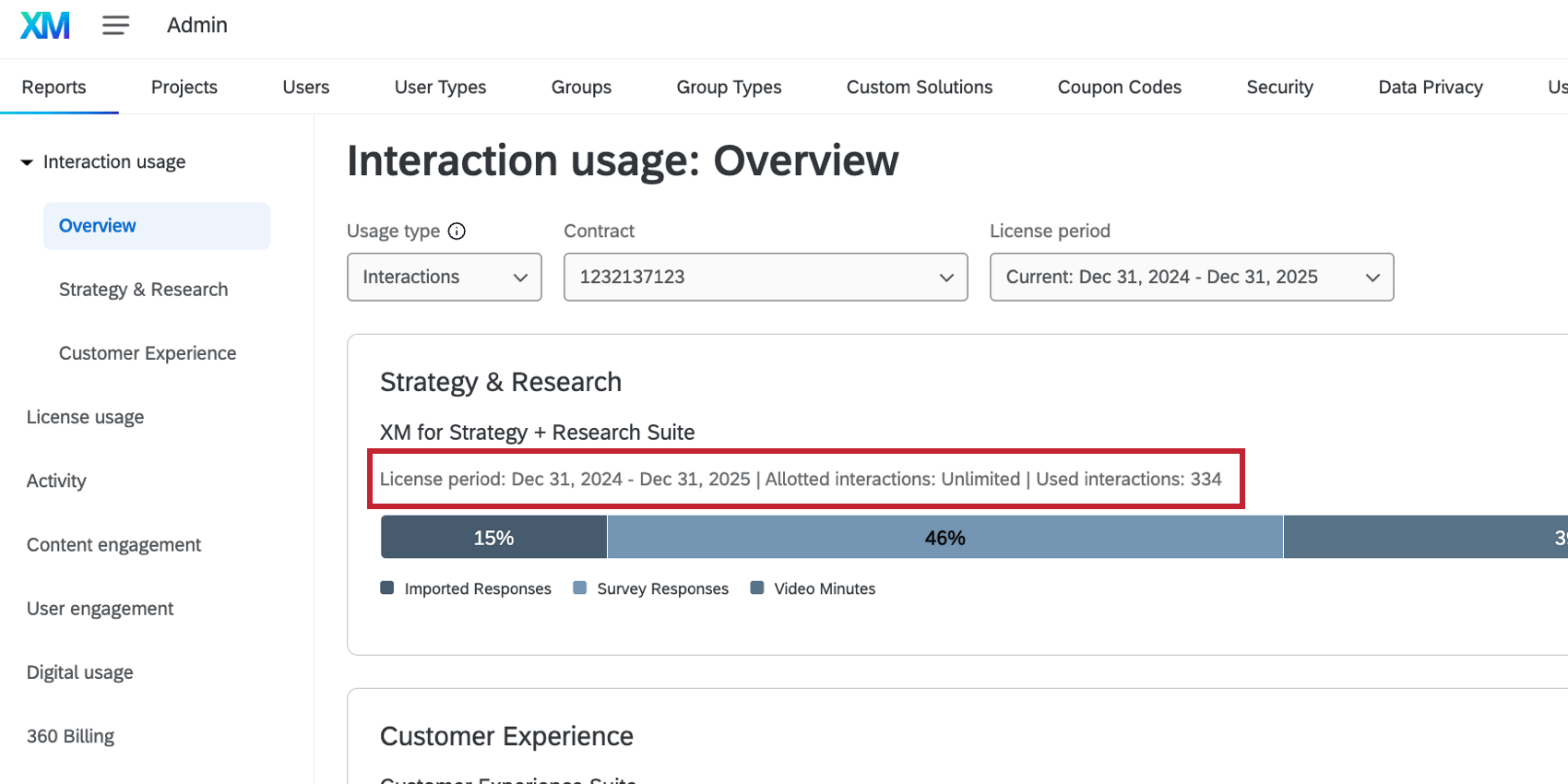The width and height of the screenshot is (1568, 784).
Task: Open the hamburger navigation menu
Action: click(x=115, y=25)
